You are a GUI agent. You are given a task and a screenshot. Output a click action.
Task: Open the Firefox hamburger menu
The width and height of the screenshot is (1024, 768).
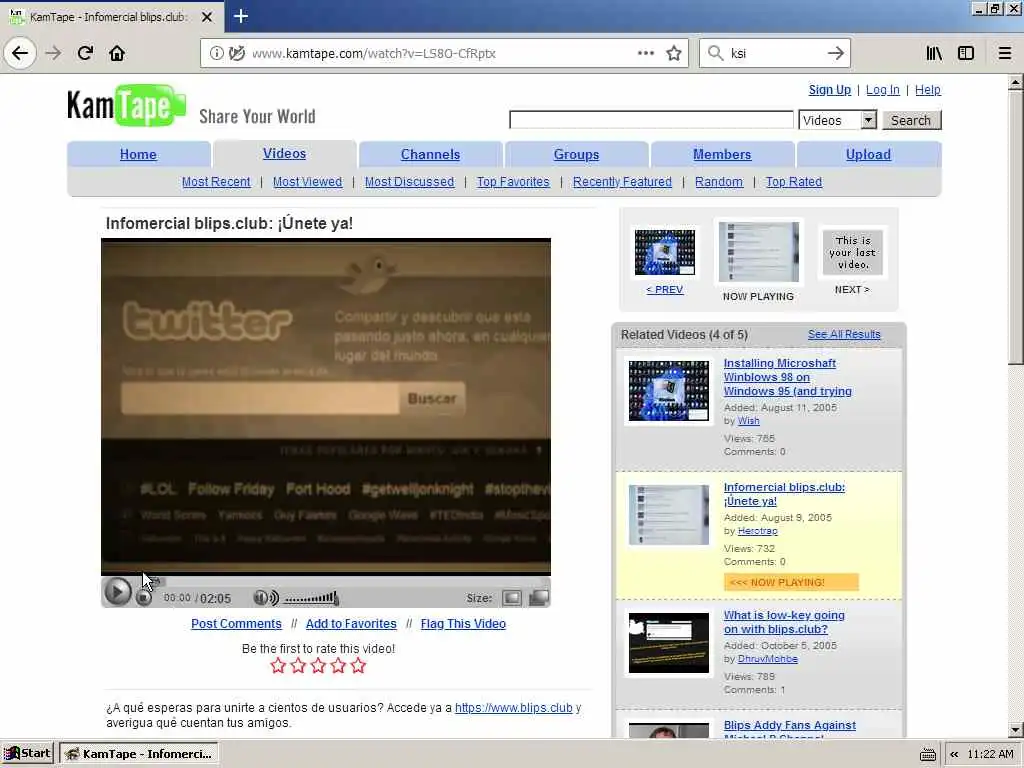tap(1005, 53)
